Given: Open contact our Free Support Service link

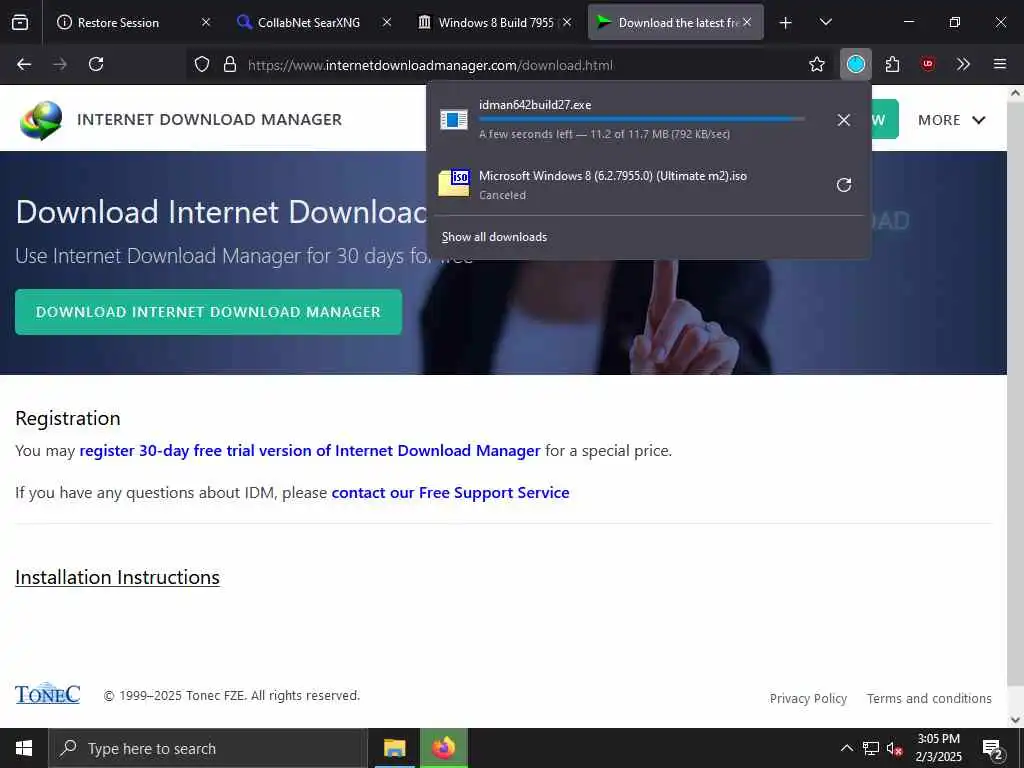Looking at the screenshot, I should tap(451, 492).
